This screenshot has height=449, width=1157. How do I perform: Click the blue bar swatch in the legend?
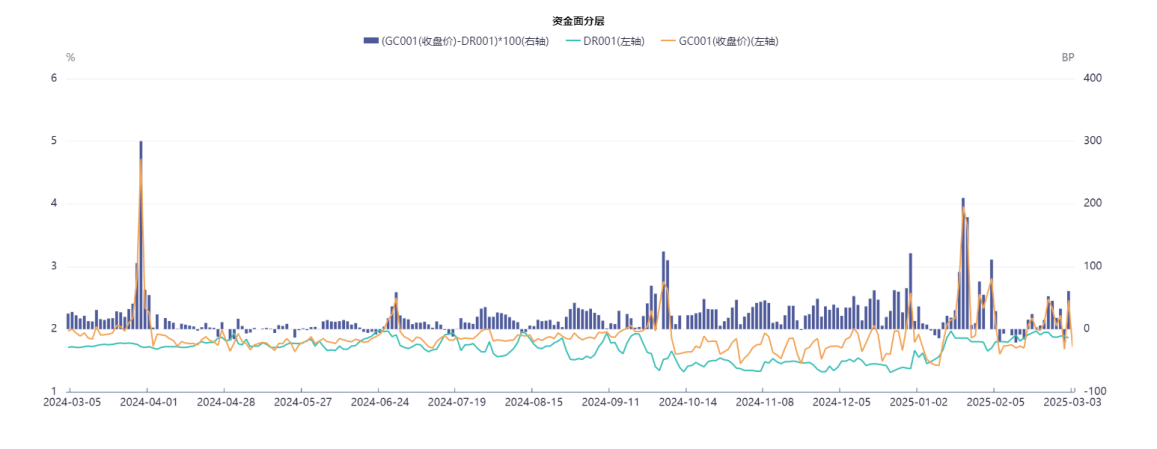pyautogui.click(x=371, y=41)
